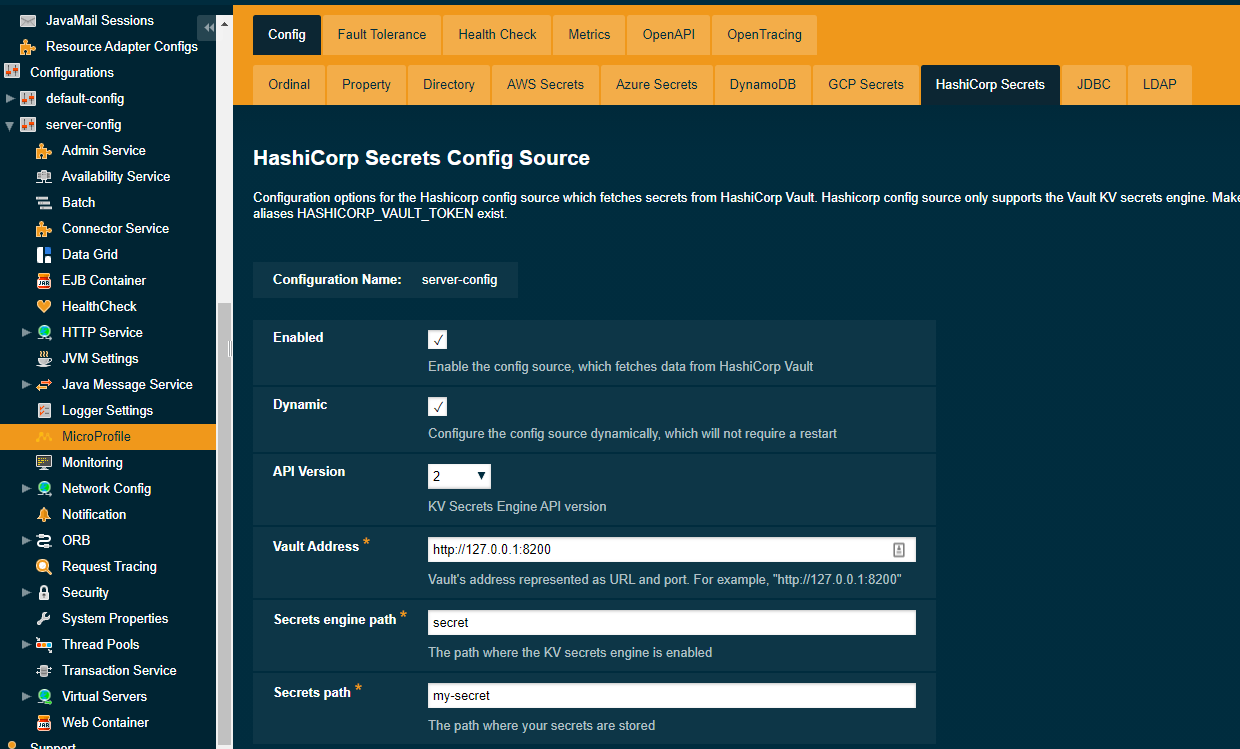This screenshot has width=1240, height=749.
Task: Select the MicroProfile sidebar icon
Action: (44, 436)
